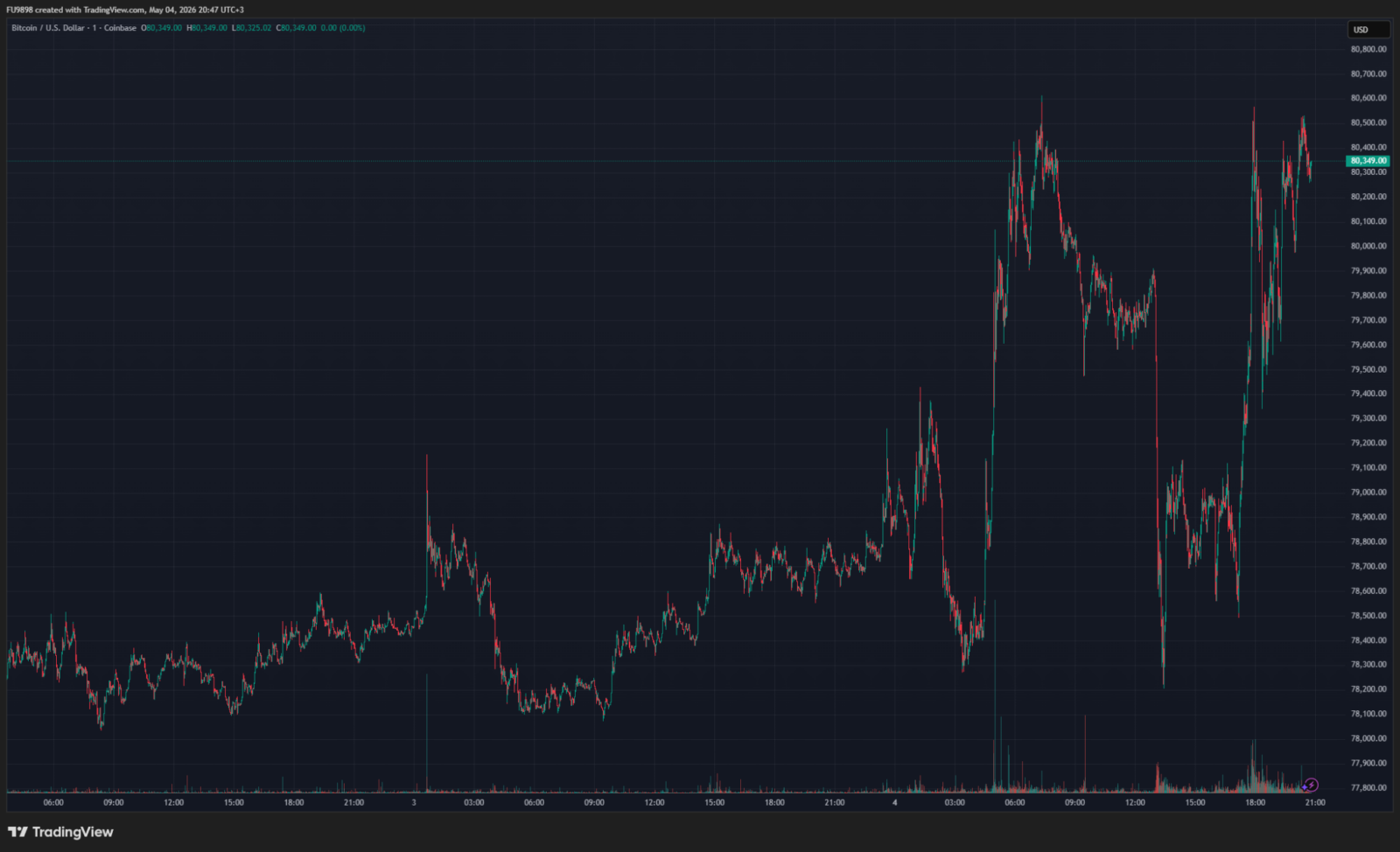This screenshot has height=852, width=1400.
Task: Click the 79,800.00 price axis label
Action: tap(1368, 296)
